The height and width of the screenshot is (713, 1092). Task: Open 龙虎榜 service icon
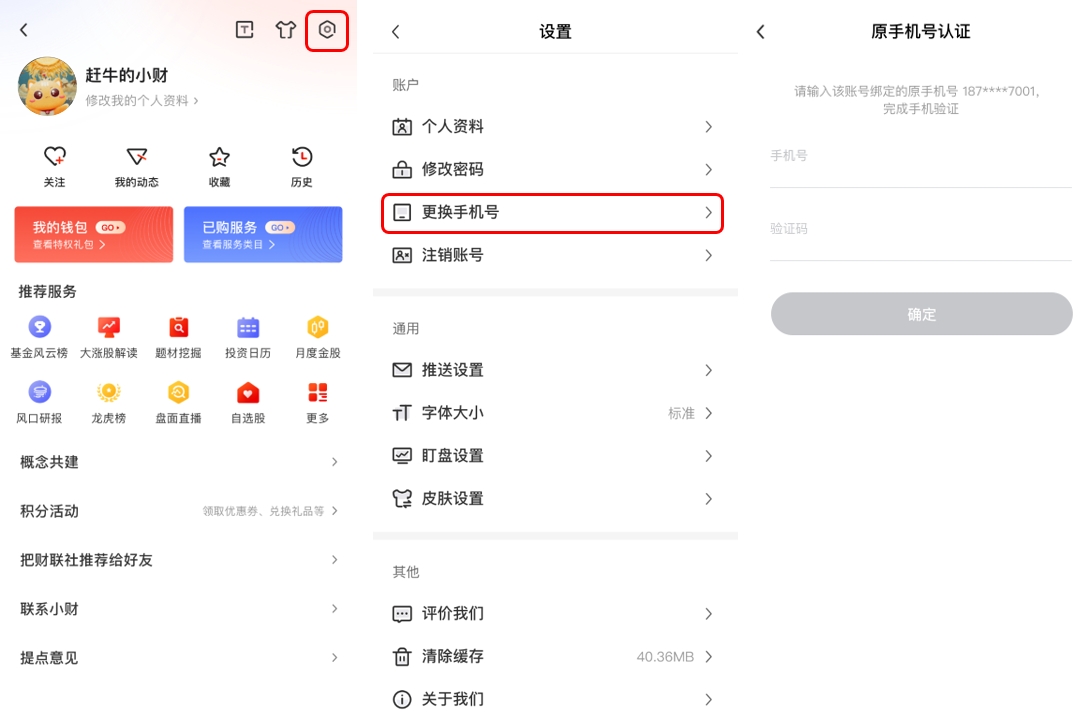tap(108, 392)
